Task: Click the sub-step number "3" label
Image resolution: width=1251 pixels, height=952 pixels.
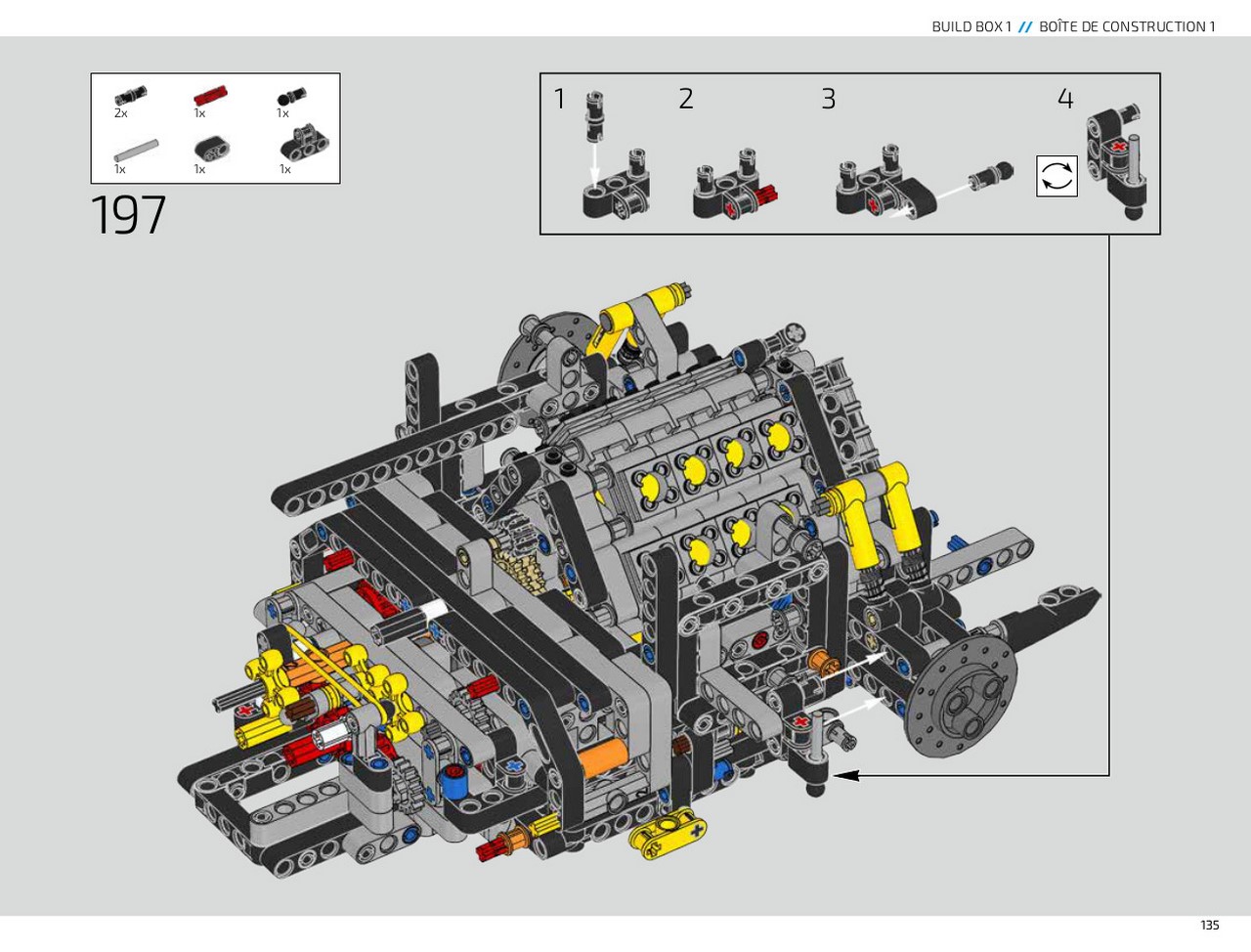Action: [829, 99]
